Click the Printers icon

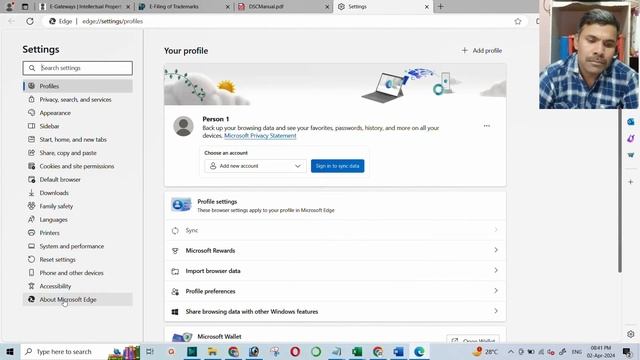31,233
